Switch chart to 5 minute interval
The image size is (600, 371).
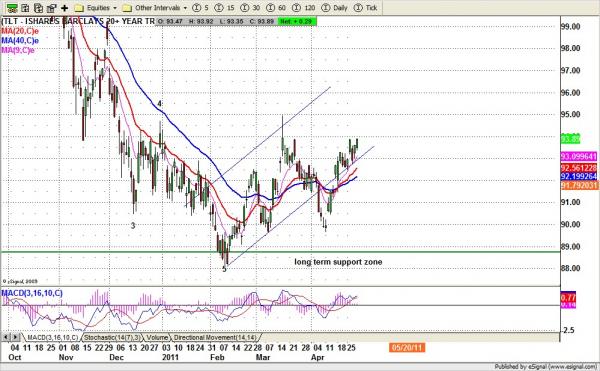[201, 8]
